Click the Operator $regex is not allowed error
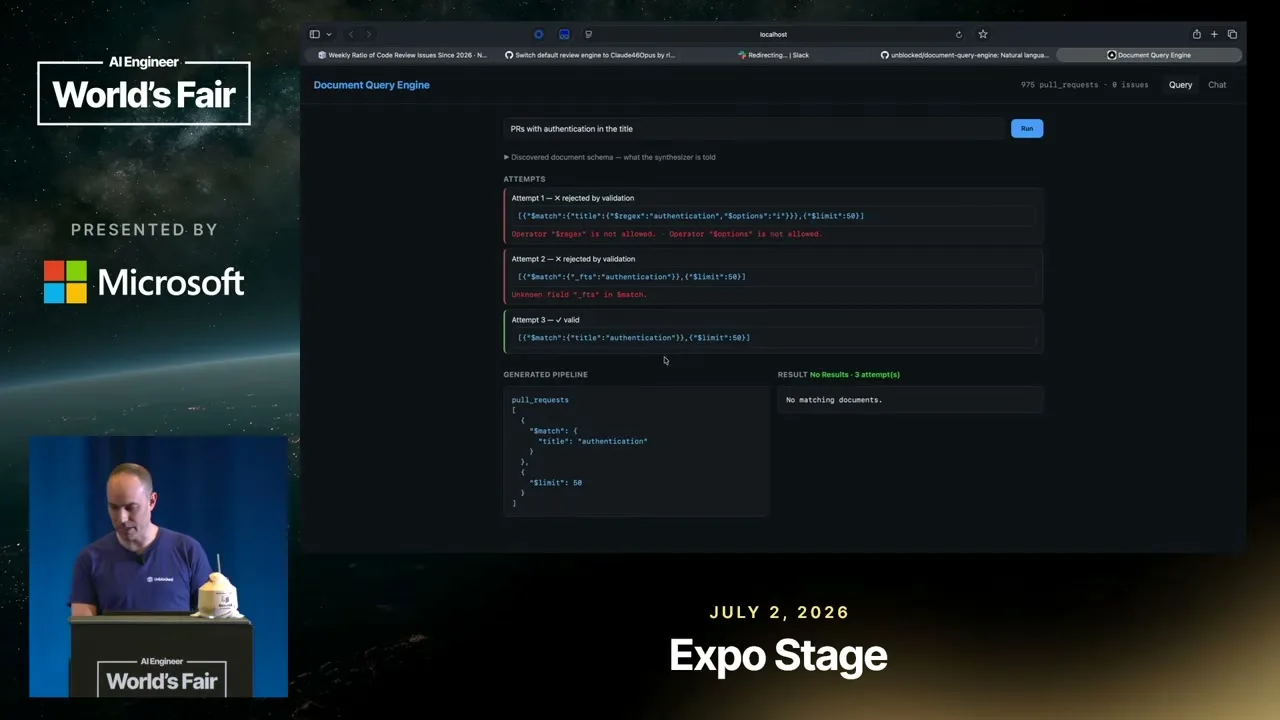This screenshot has width=1280, height=720. (666, 234)
